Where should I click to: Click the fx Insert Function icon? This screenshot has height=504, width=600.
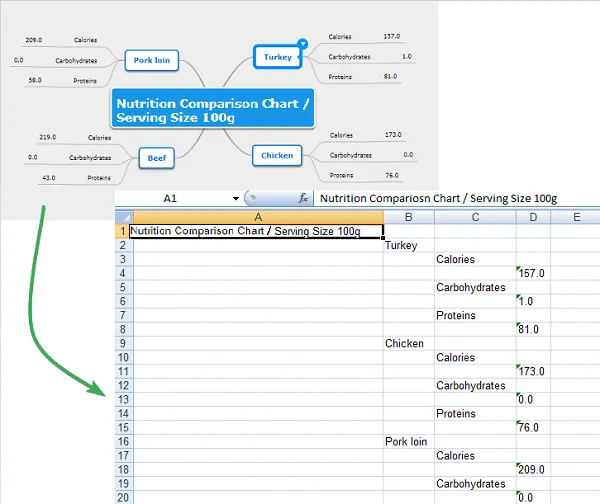[x=304, y=199]
